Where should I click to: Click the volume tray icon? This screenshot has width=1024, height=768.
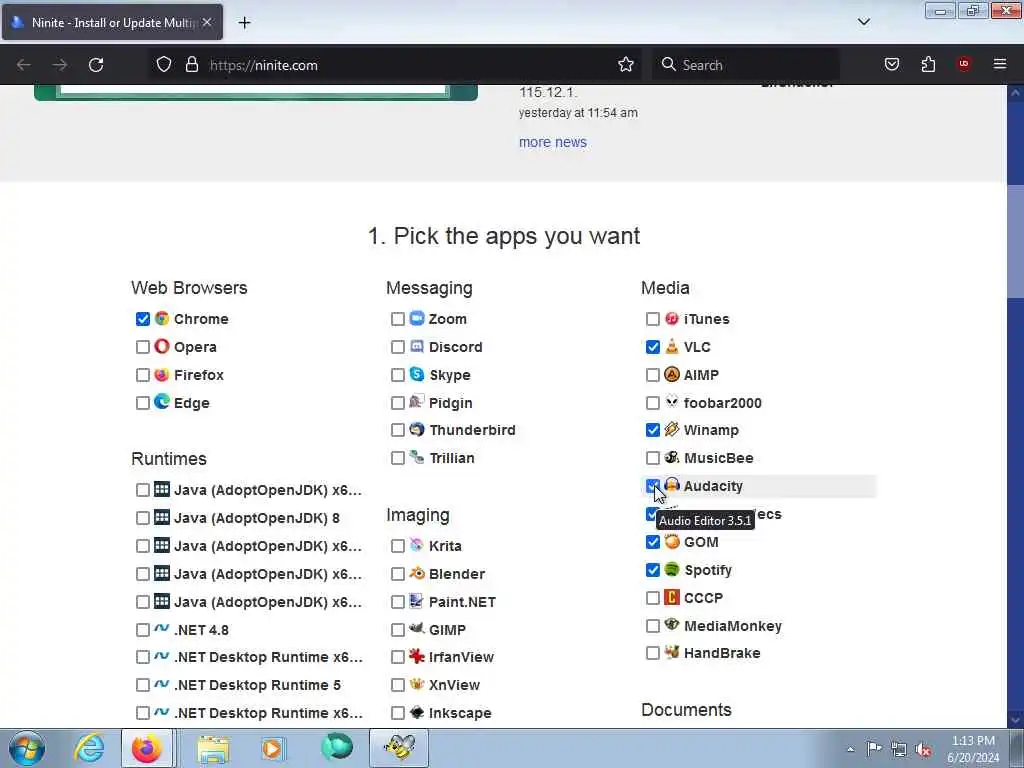923,750
